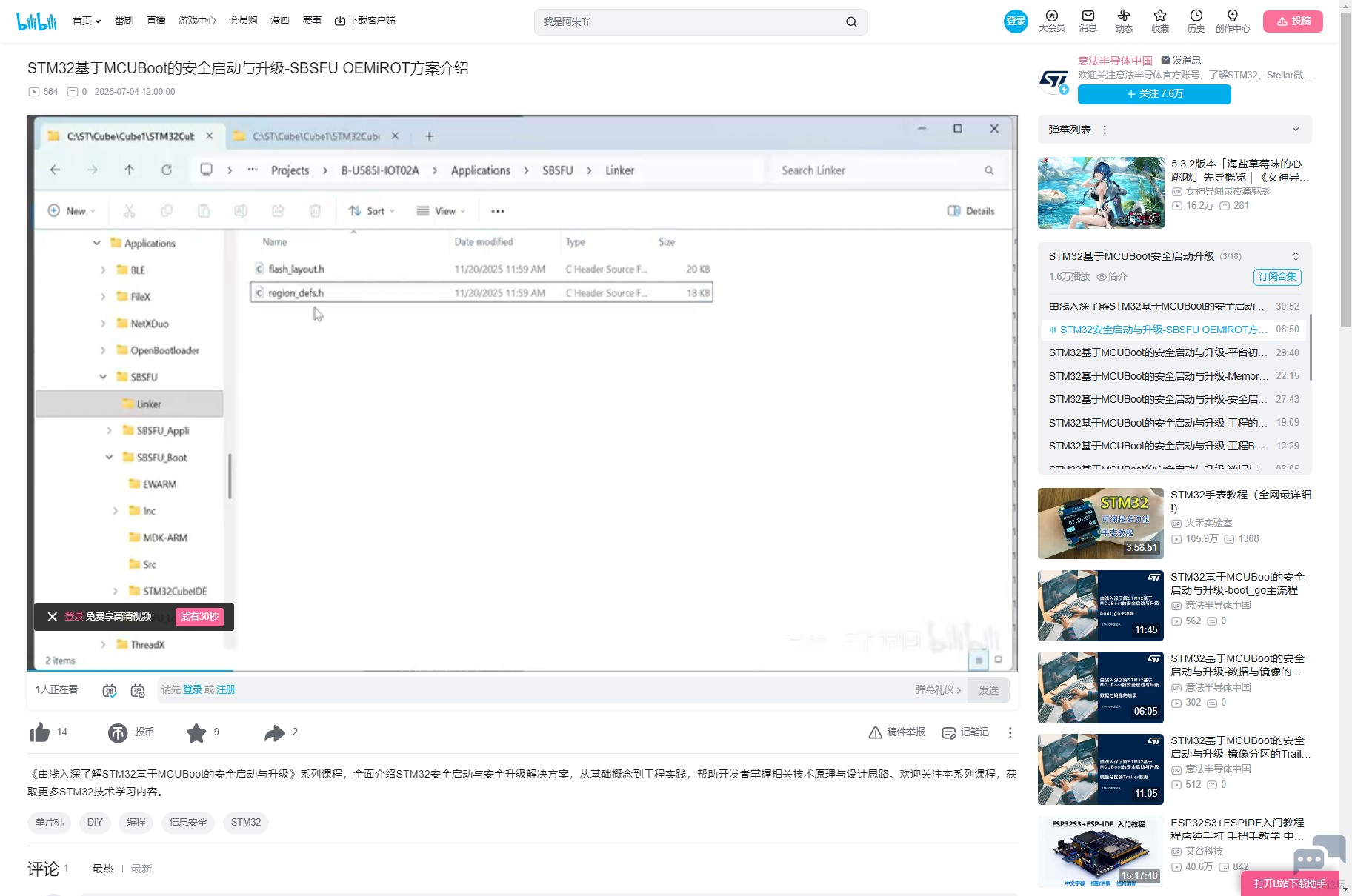Go to the 番剧 nav item

124,21
